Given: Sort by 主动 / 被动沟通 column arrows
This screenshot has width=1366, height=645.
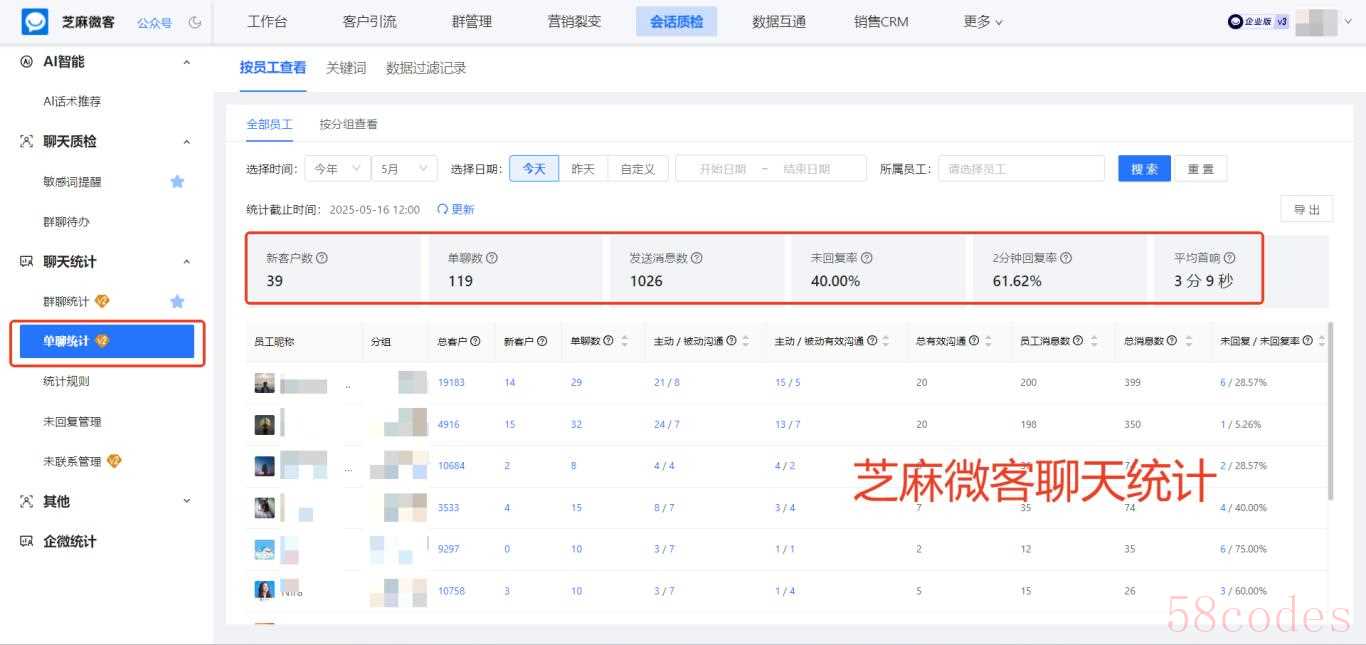Looking at the screenshot, I should [x=745, y=341].
